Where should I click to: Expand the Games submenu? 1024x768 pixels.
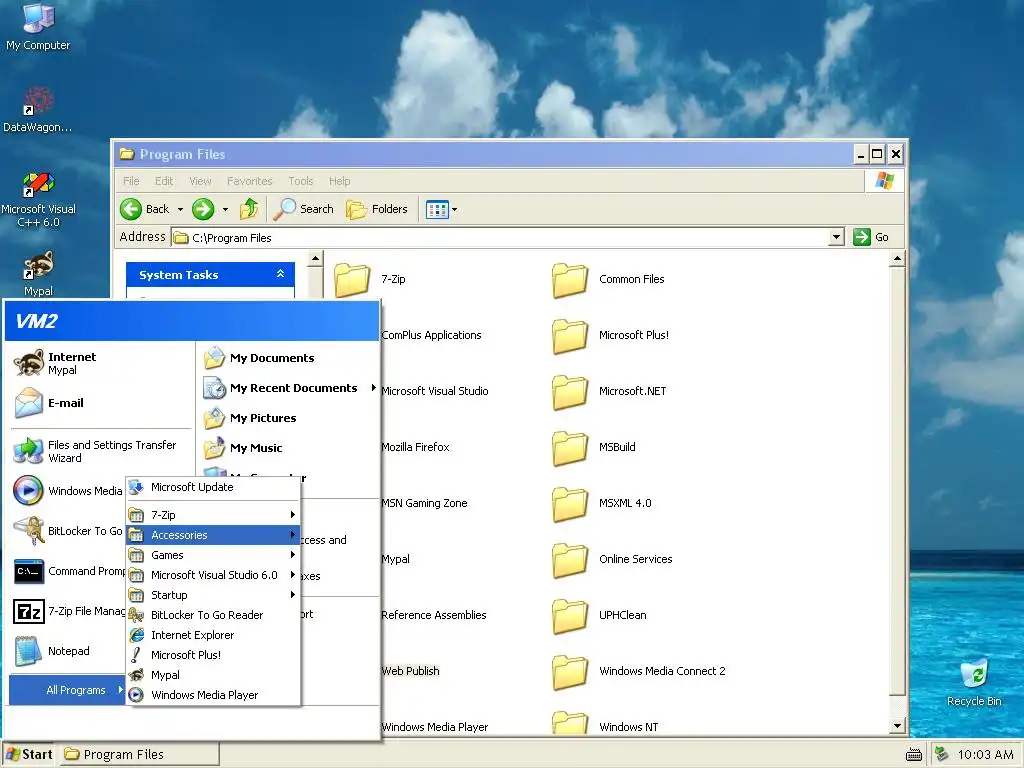(x=213, y=555)
